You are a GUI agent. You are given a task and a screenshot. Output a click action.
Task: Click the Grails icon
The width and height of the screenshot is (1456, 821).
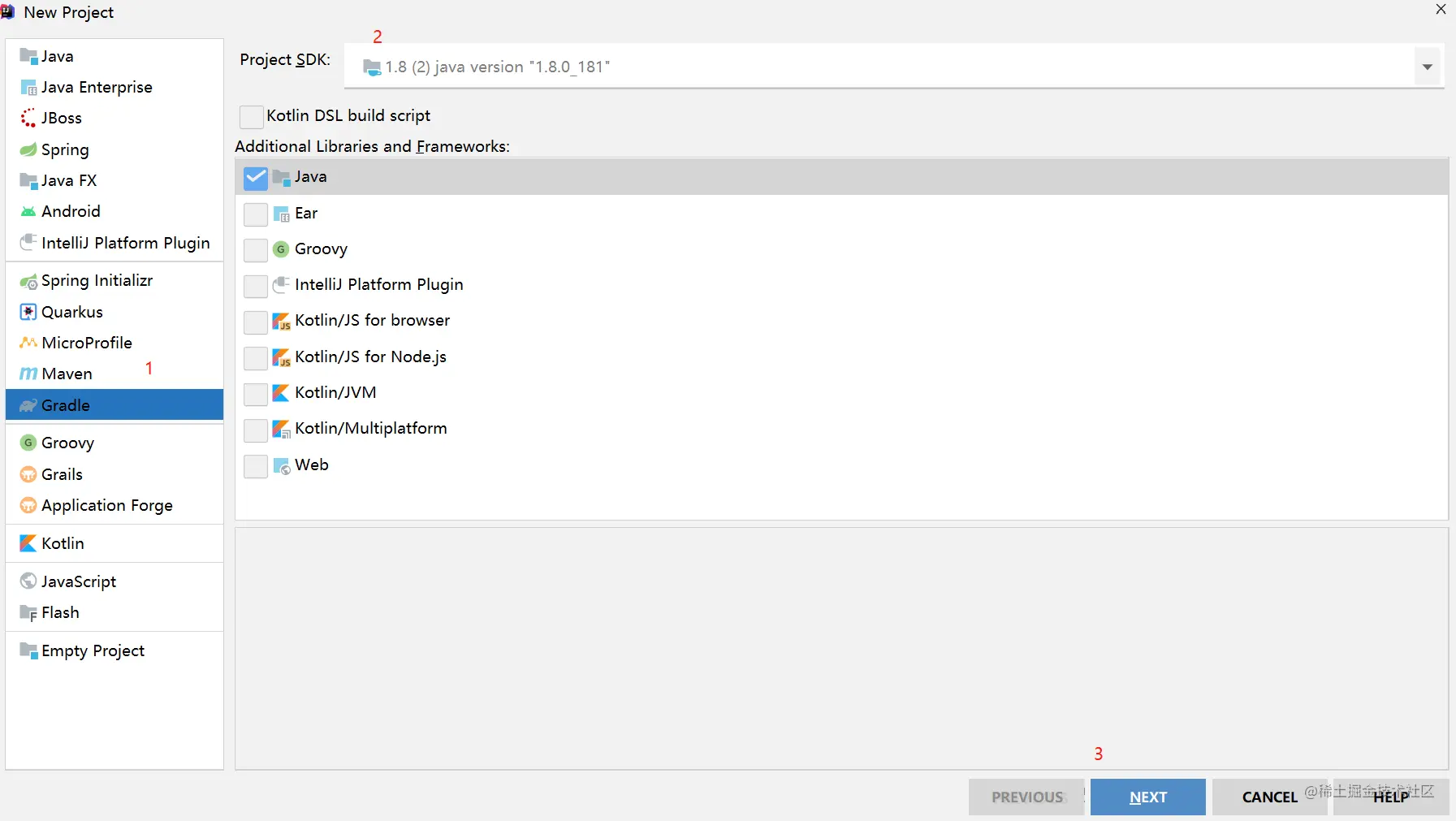pyautogui.click(x=28, y=474)
